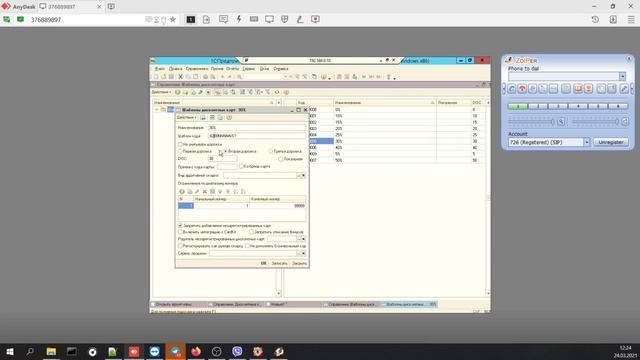640x360 pixels.
Task: Toggle 'Запретить добавление незарегистрированных карт' checkbox
Action: tap(180, 225)
